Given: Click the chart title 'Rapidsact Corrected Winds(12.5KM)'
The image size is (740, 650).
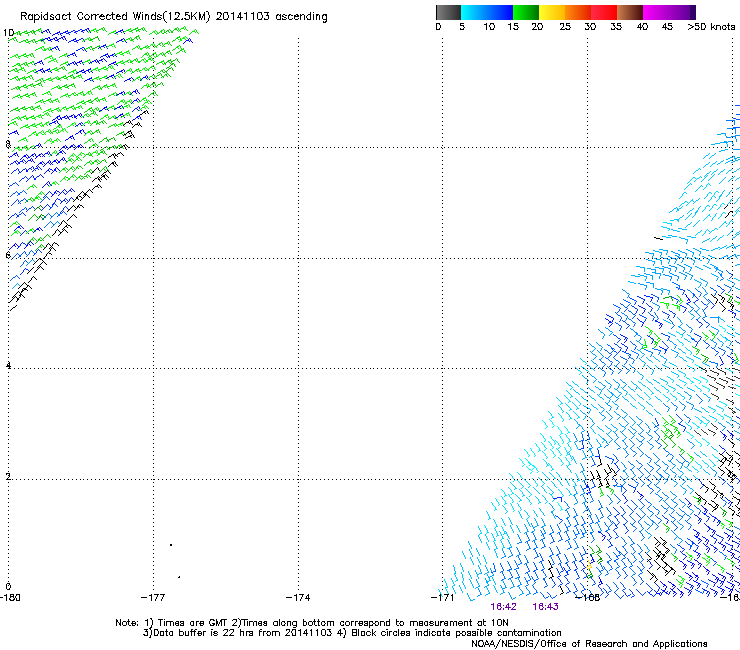Looking at the screenshot, I should (x=115, y=17).
